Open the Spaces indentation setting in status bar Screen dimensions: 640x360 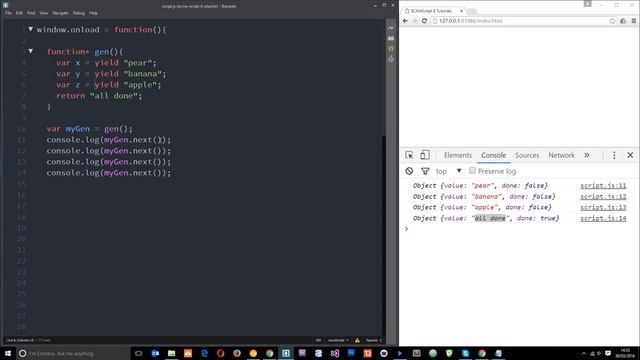373,340
